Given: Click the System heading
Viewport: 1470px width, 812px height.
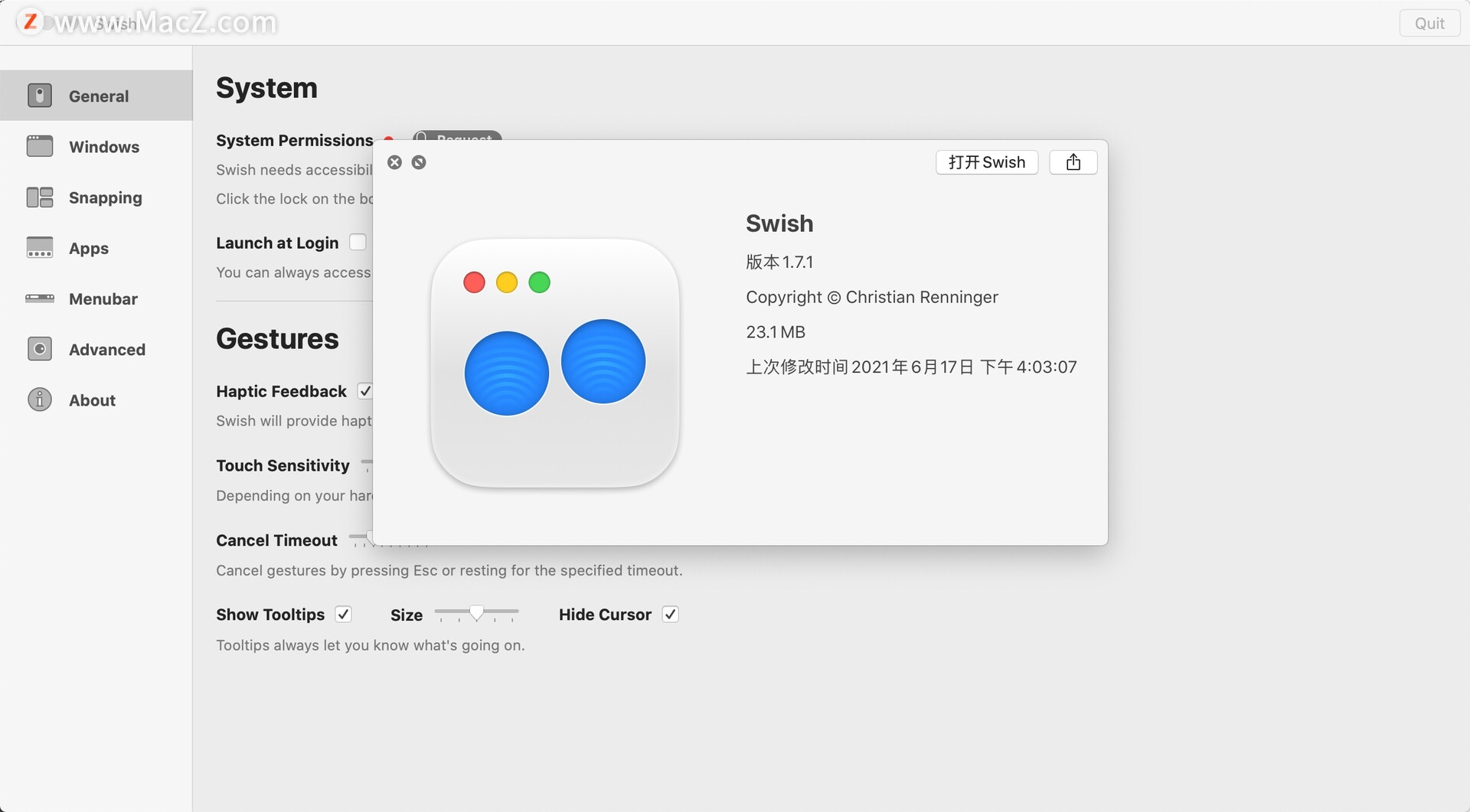Looking at the screenshot, I should [x=266, y=88].
